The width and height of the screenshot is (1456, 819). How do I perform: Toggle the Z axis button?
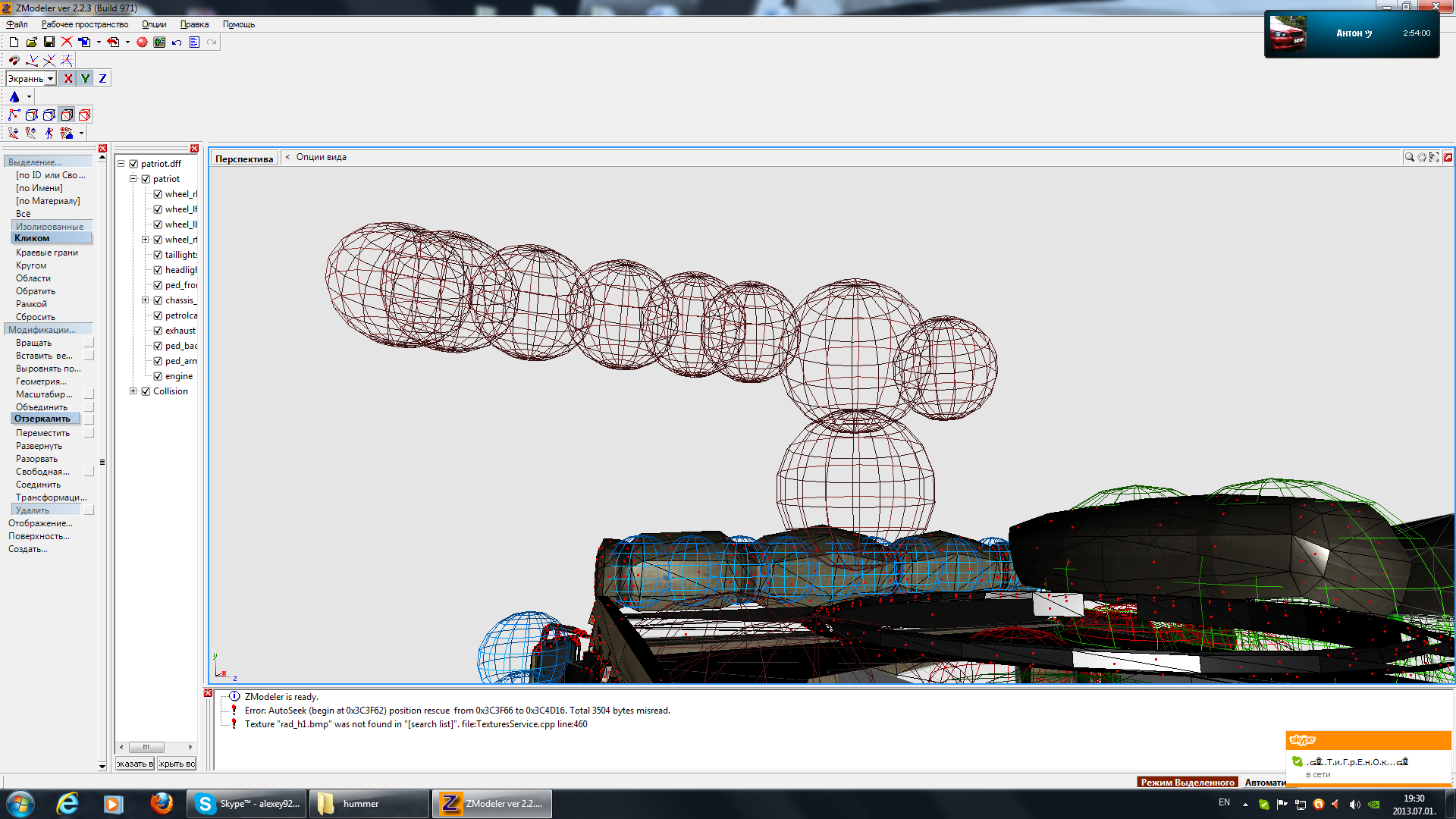pyautogui.click(x=102, y=79)
